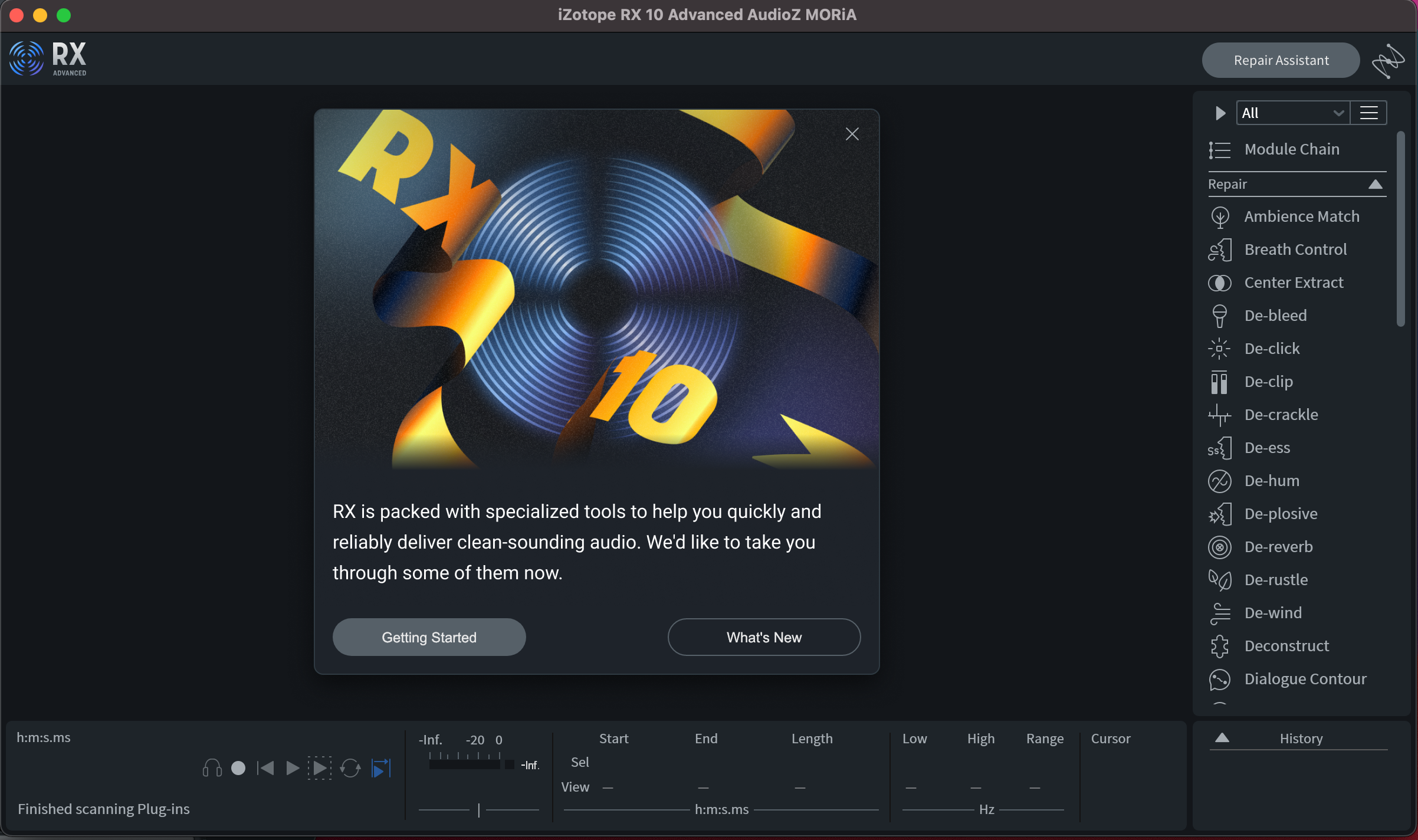
Task: Click the headphones monitor icon
Action: point(212,768)
